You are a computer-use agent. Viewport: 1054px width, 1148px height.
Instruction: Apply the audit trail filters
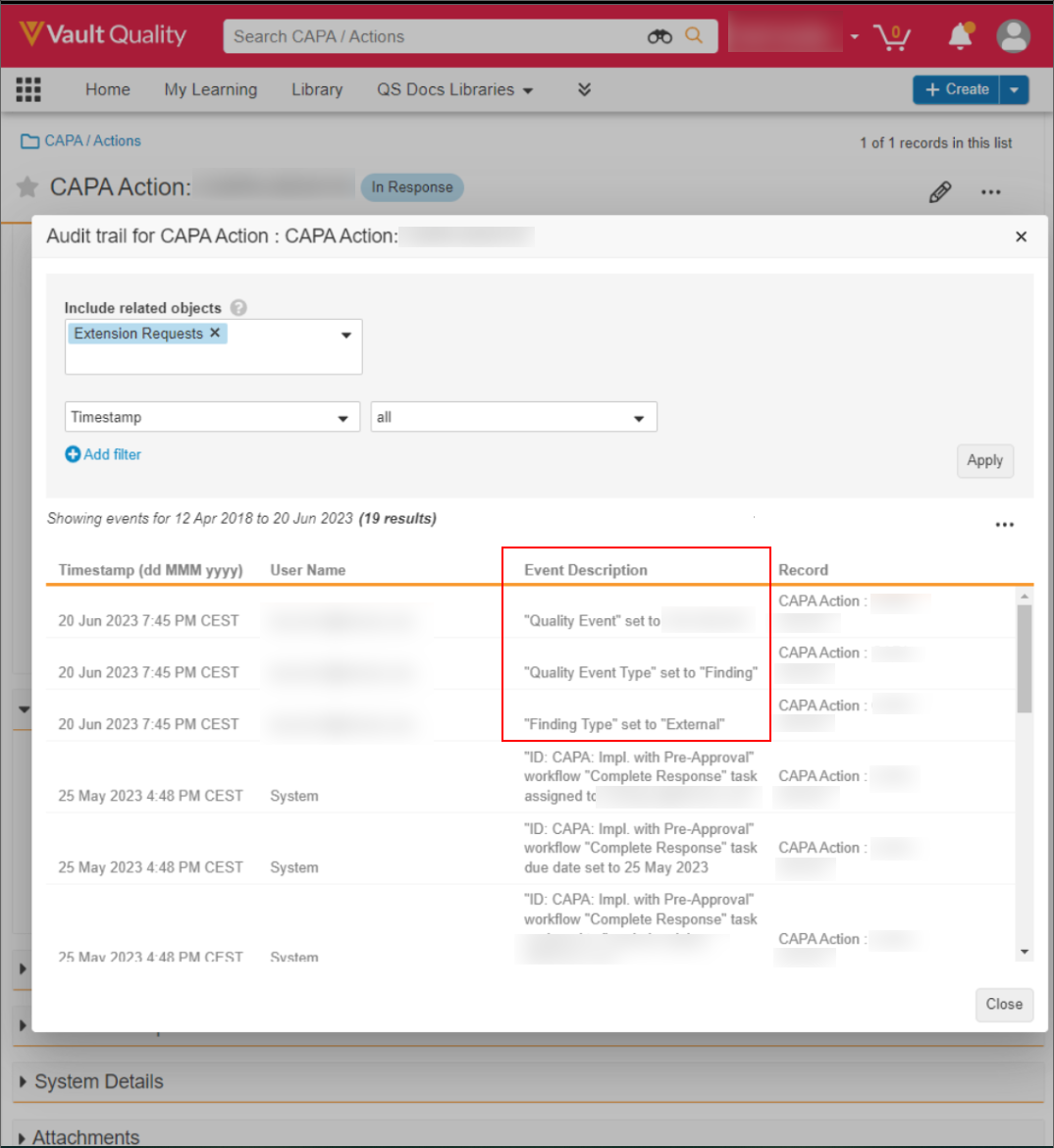click(x=984, y=460)
